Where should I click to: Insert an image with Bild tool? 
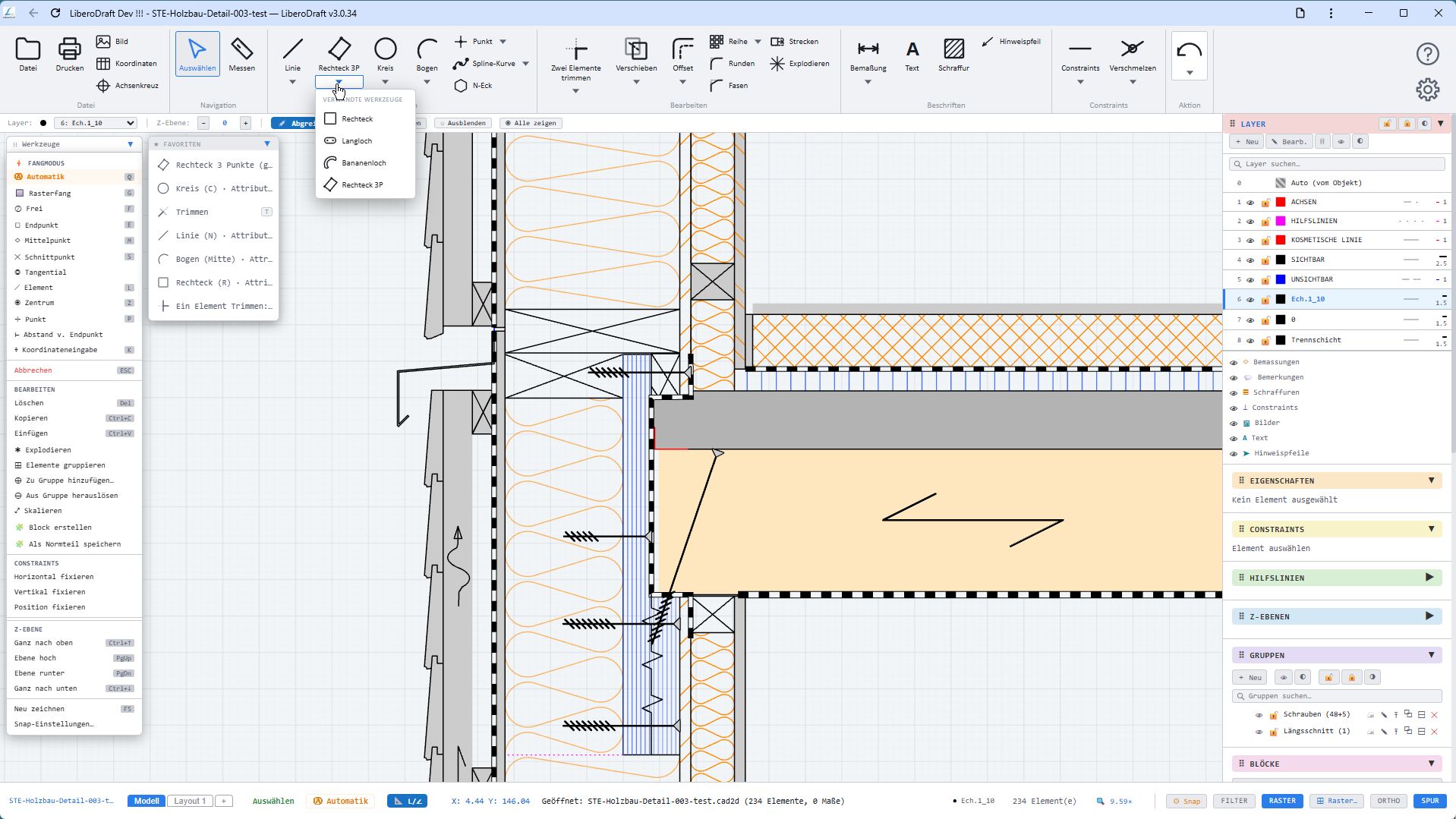click(x=112, y=41)
